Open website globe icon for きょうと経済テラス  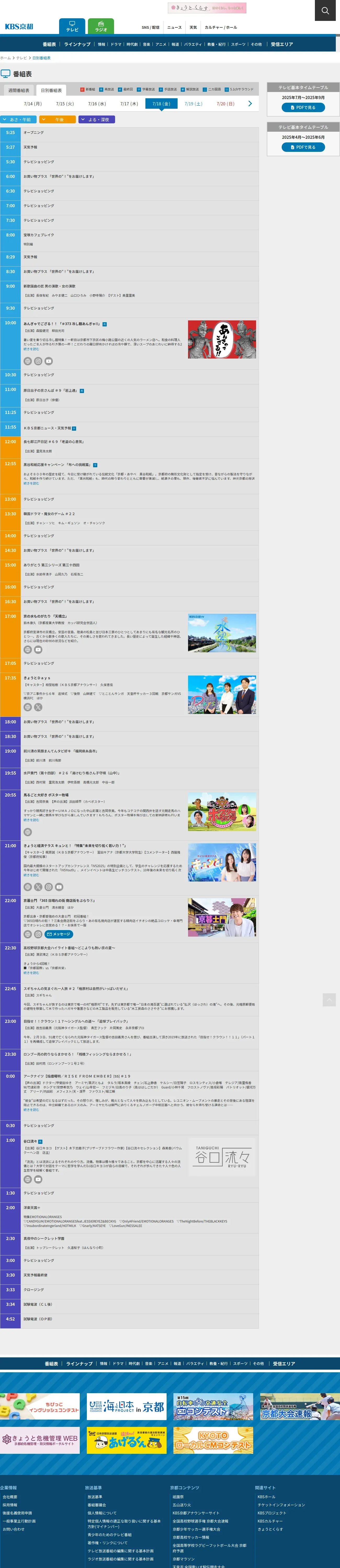click(27, 887)
